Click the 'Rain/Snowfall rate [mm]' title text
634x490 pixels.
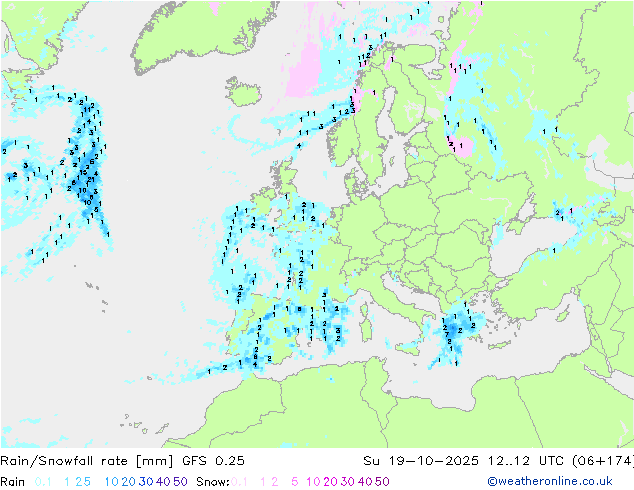pos(87,461)
